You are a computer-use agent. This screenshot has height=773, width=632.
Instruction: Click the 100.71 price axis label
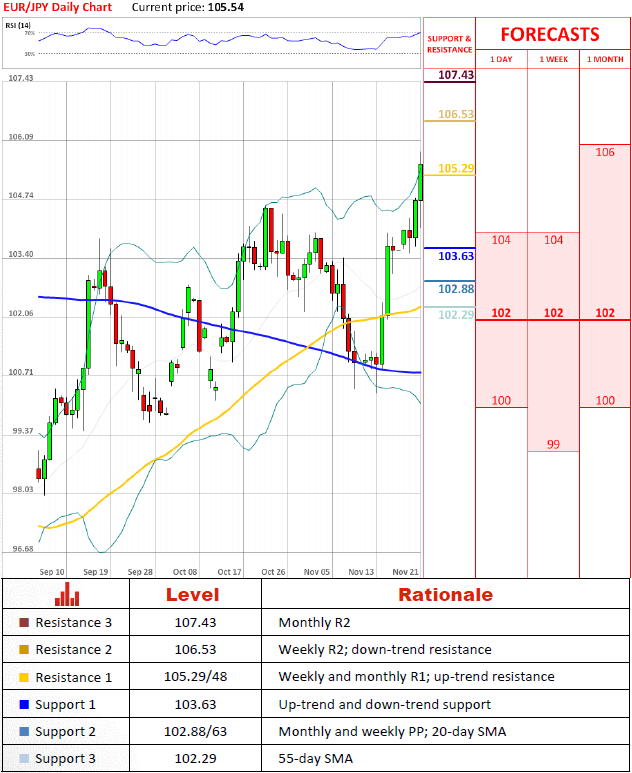pos(21,372)
